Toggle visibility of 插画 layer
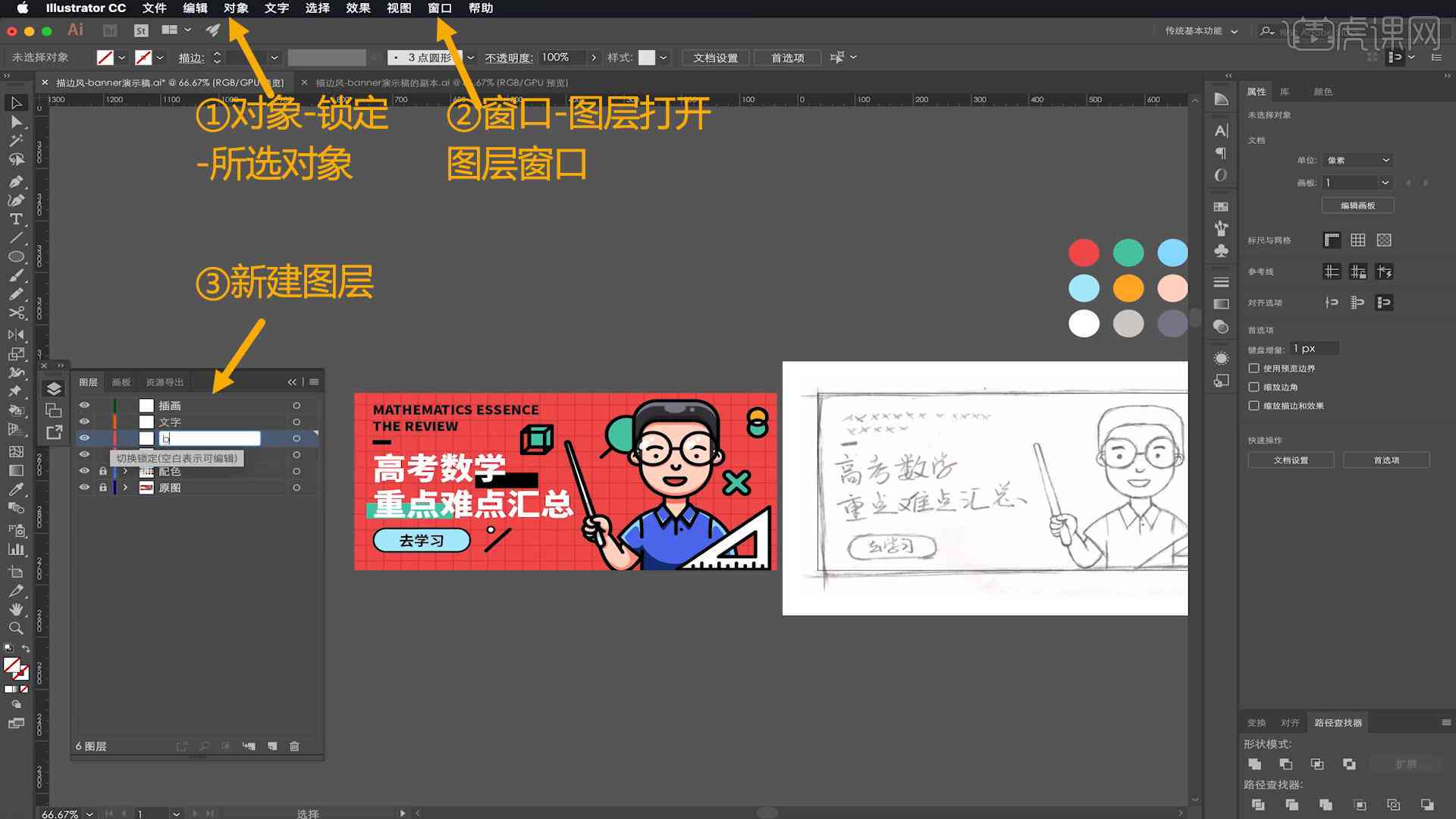This screenshot has width=1456, height=819. point(84,405)
